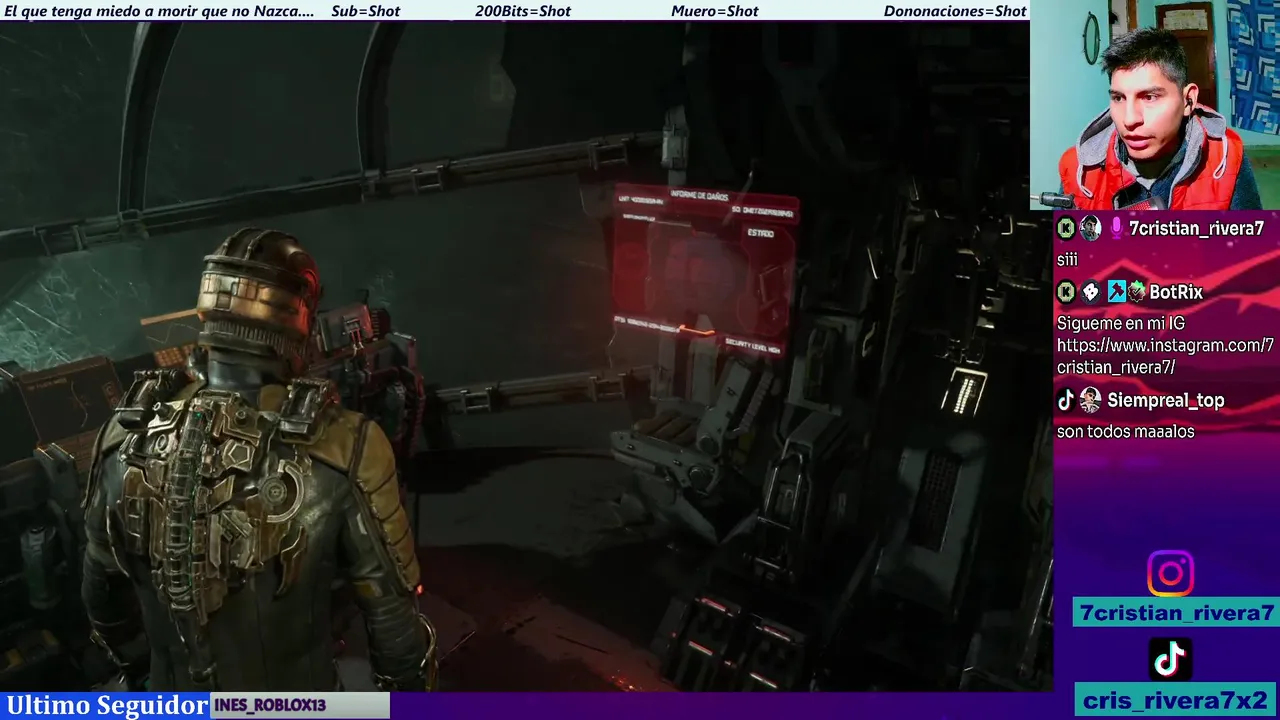Click the Ultimo Seguidor label

tap(107, 705)
